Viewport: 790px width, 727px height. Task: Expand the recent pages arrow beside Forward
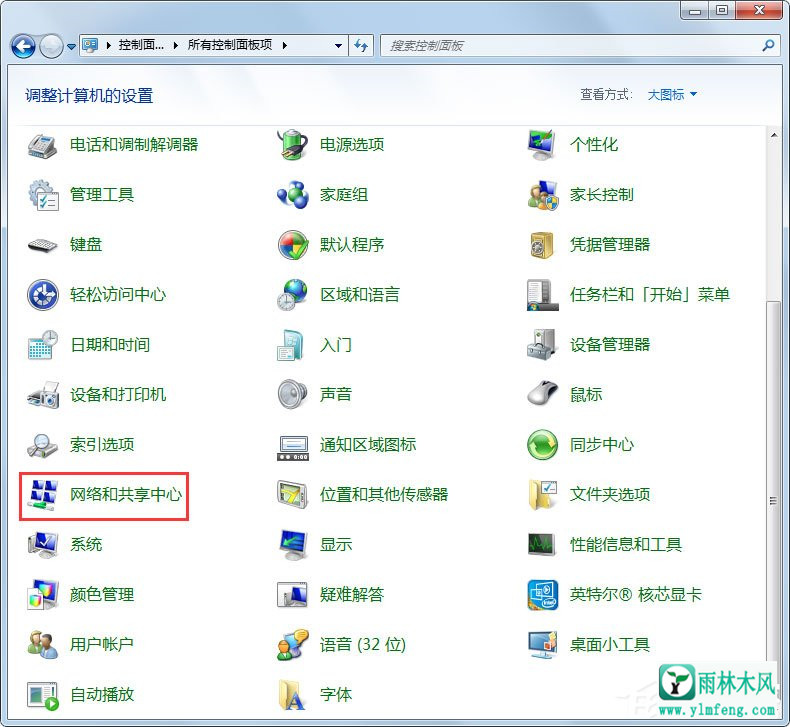click(71, 47)
